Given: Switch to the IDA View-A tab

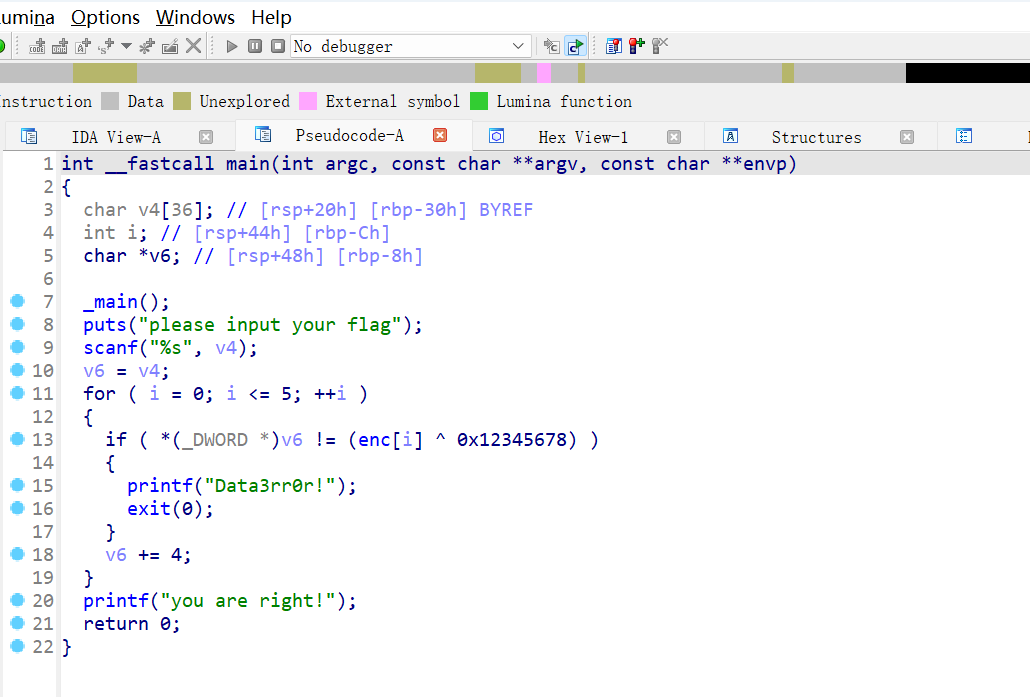Looking at the screenshot, I should [116, 137].
